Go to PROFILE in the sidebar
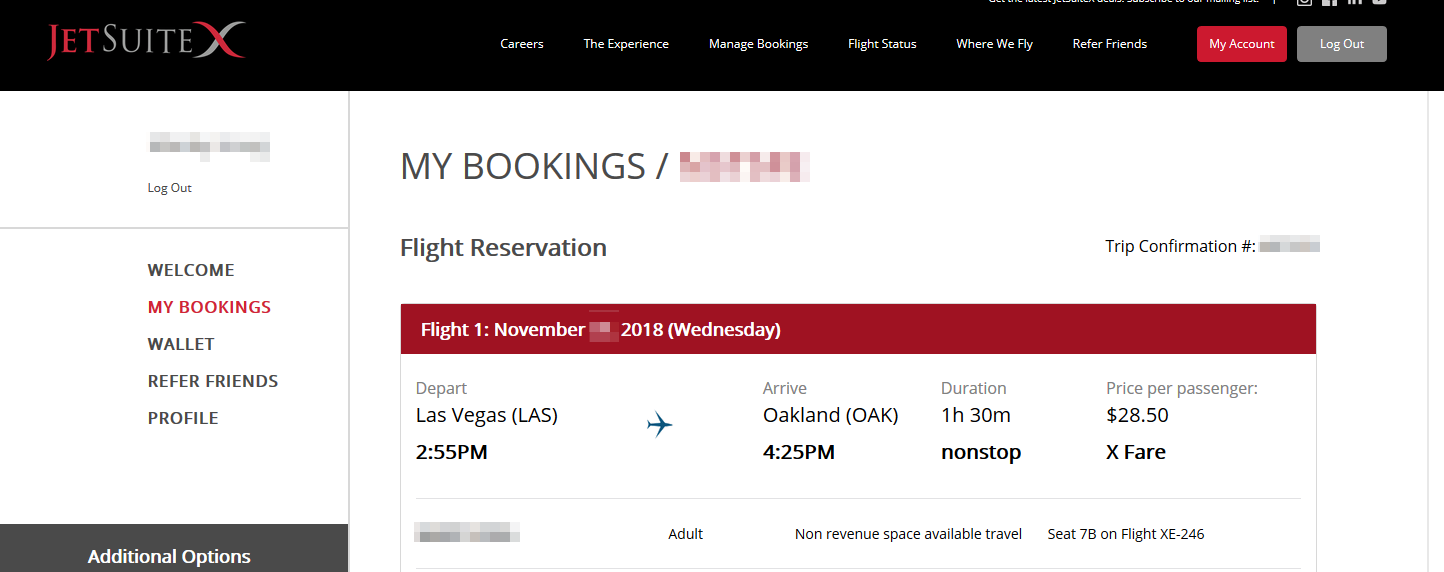The width and height of the screenshot is (1444, 572). point(183,418)
